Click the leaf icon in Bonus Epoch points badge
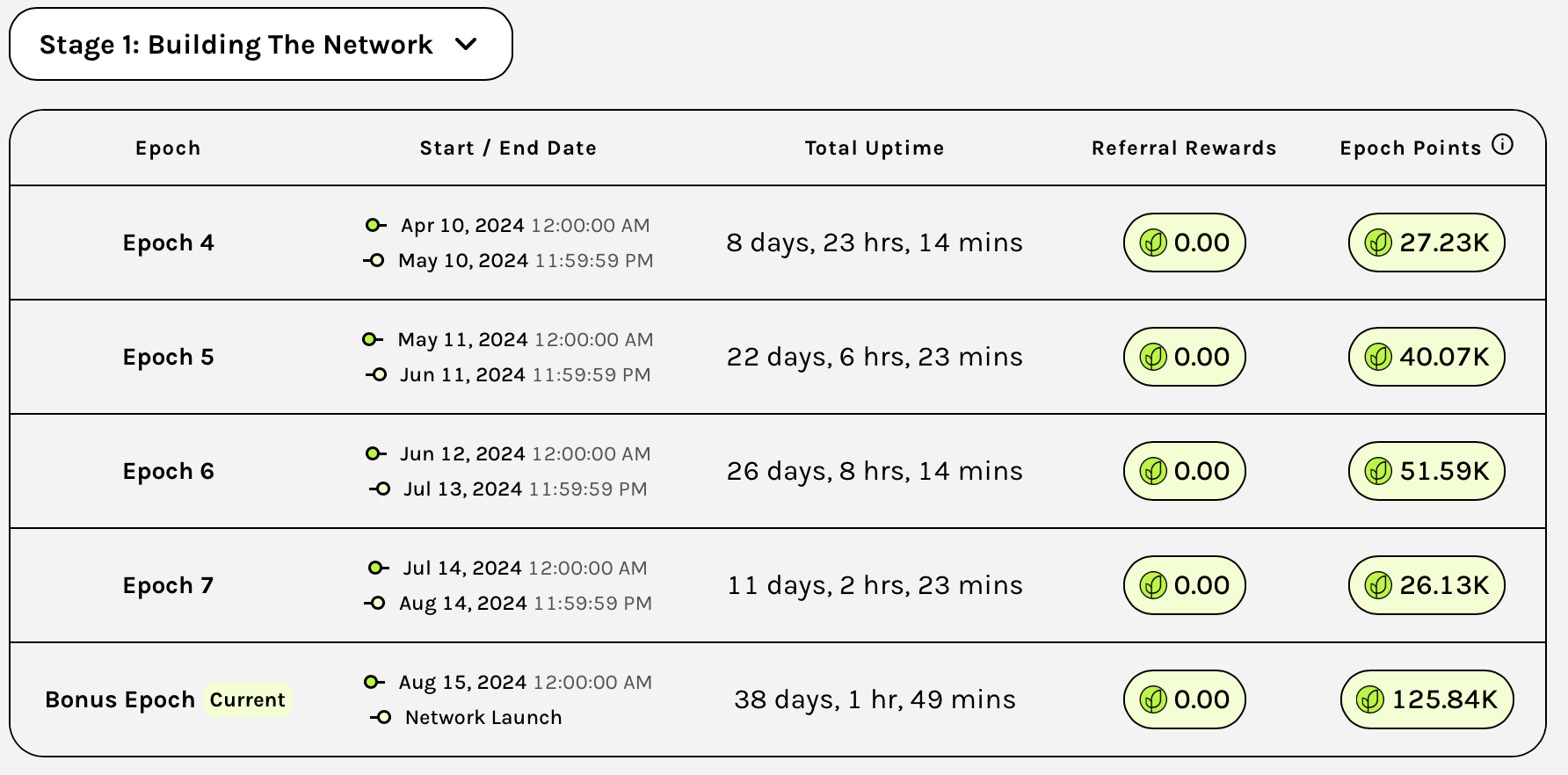The height and width of the screenshot is (775, 1568). [x=1370, y=699]
